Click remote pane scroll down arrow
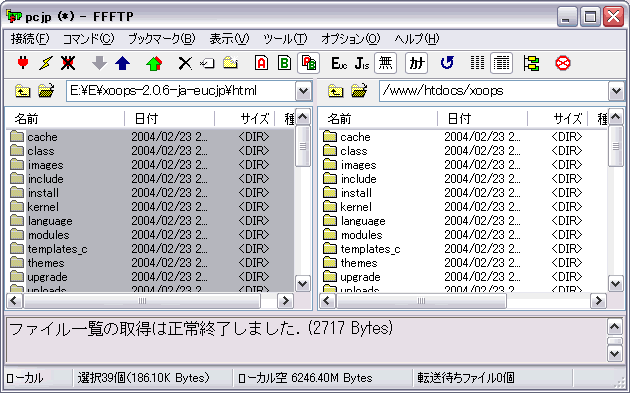This screenshot has width=630, height=393. pyautogui.click(x=616, y=284)
